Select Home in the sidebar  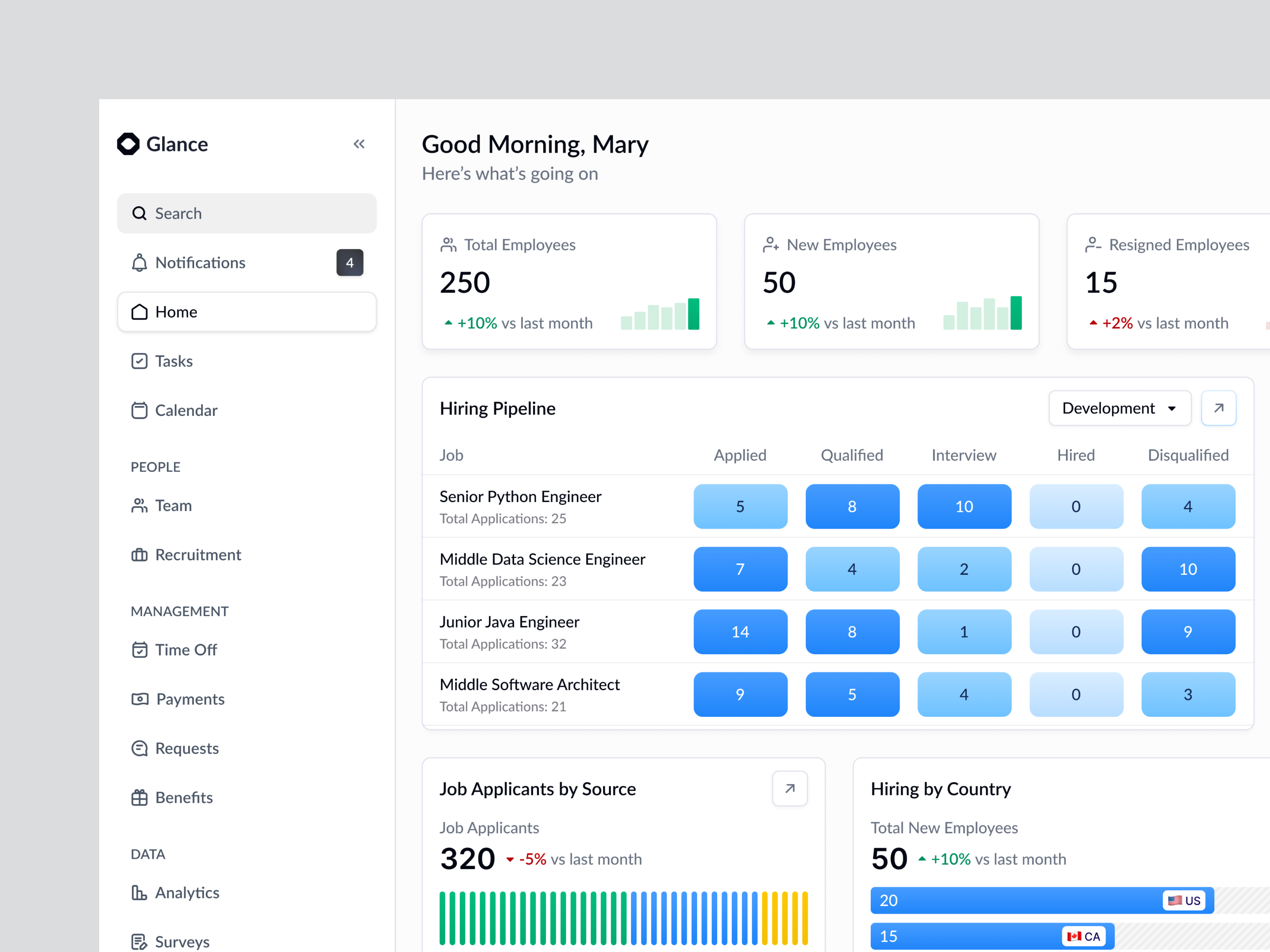247,312
